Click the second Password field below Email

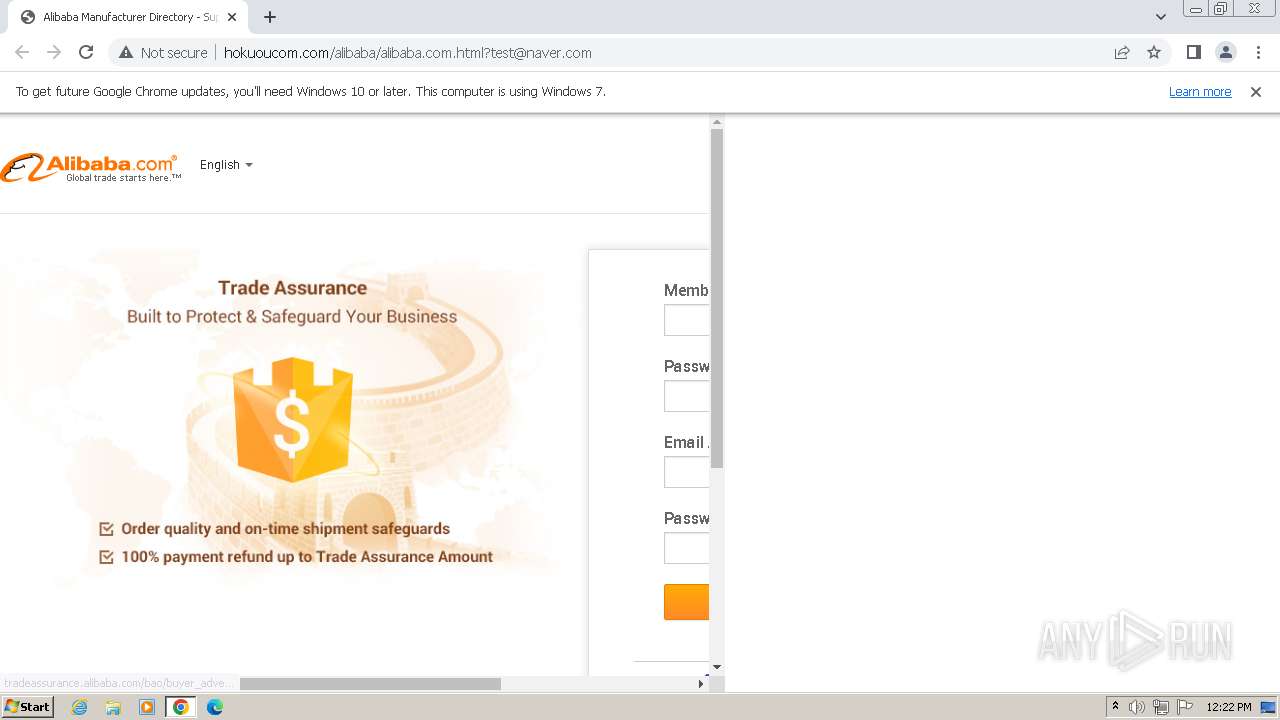point(686,548)
